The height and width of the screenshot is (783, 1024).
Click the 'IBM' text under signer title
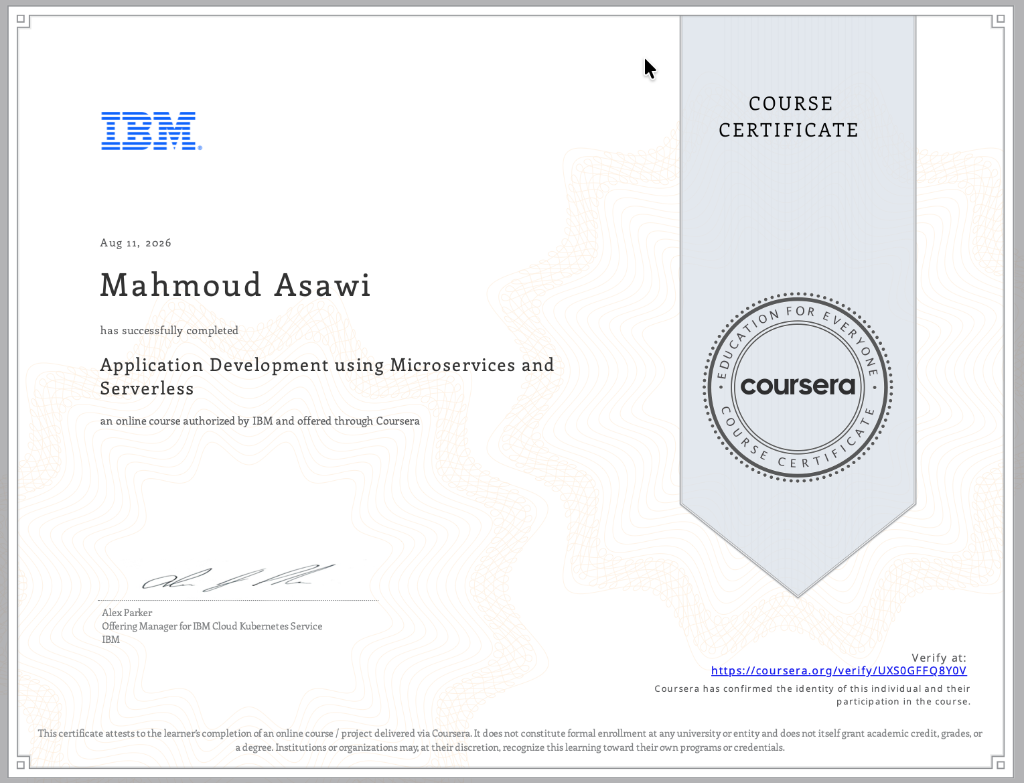click(111, 639)
